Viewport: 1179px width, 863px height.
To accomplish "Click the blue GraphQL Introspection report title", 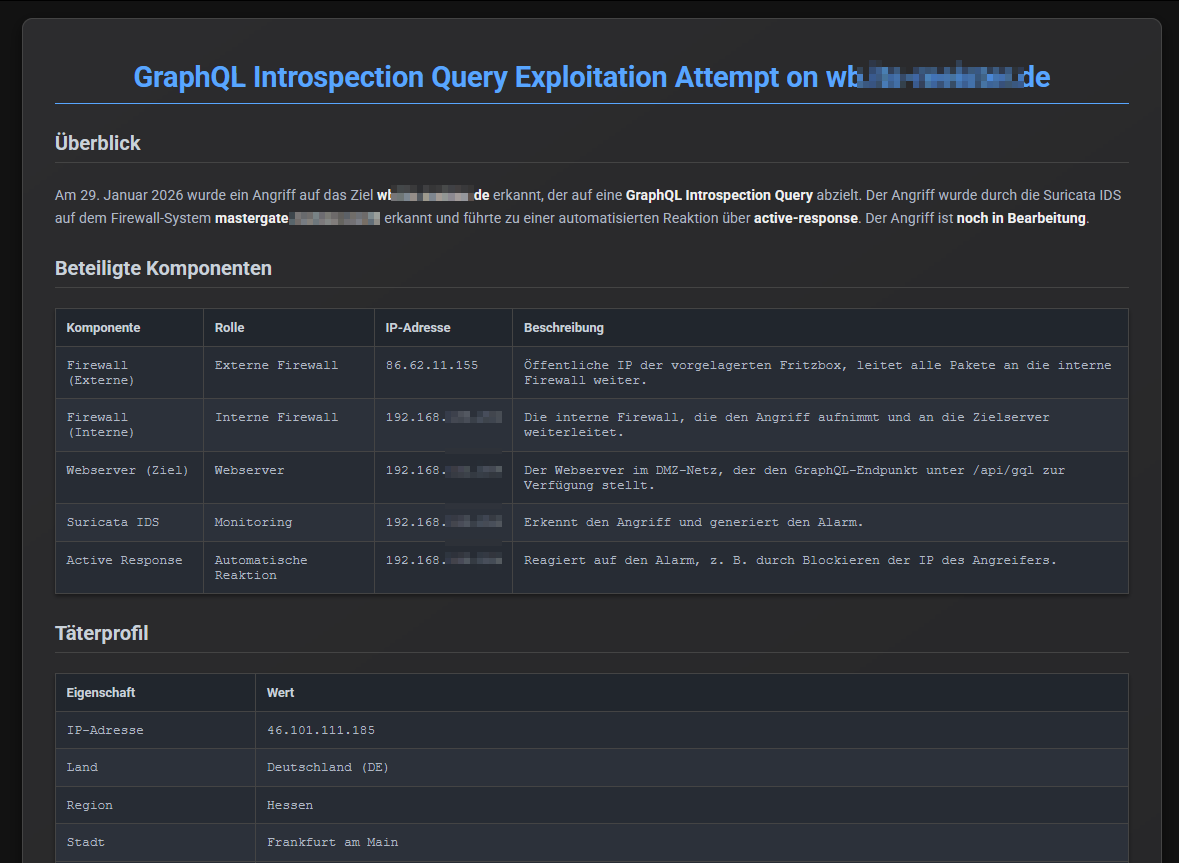I will click(x=591, y=77).
